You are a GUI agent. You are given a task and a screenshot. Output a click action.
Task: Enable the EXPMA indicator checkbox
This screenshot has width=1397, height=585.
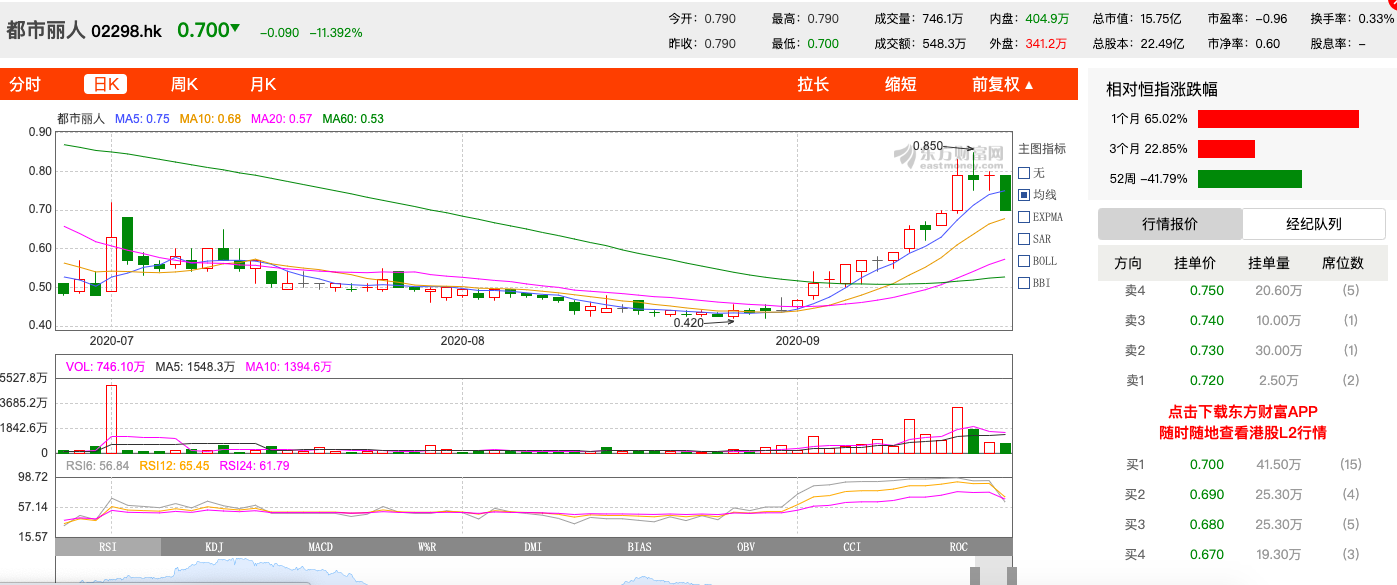[1024, 217]
